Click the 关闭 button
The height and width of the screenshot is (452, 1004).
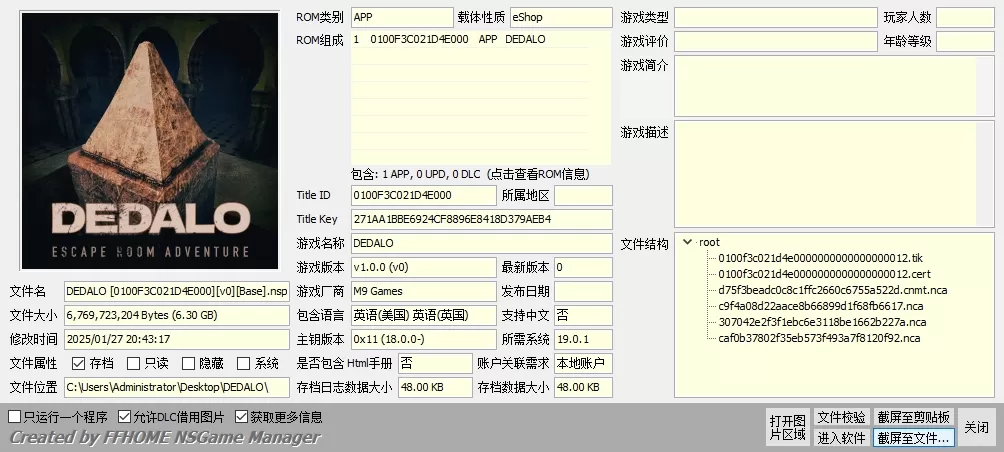pyautogui.click(x=975, y=427)
